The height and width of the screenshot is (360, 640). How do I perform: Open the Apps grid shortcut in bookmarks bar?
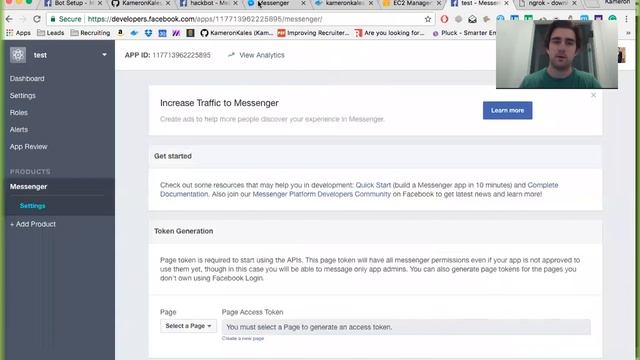18,33
